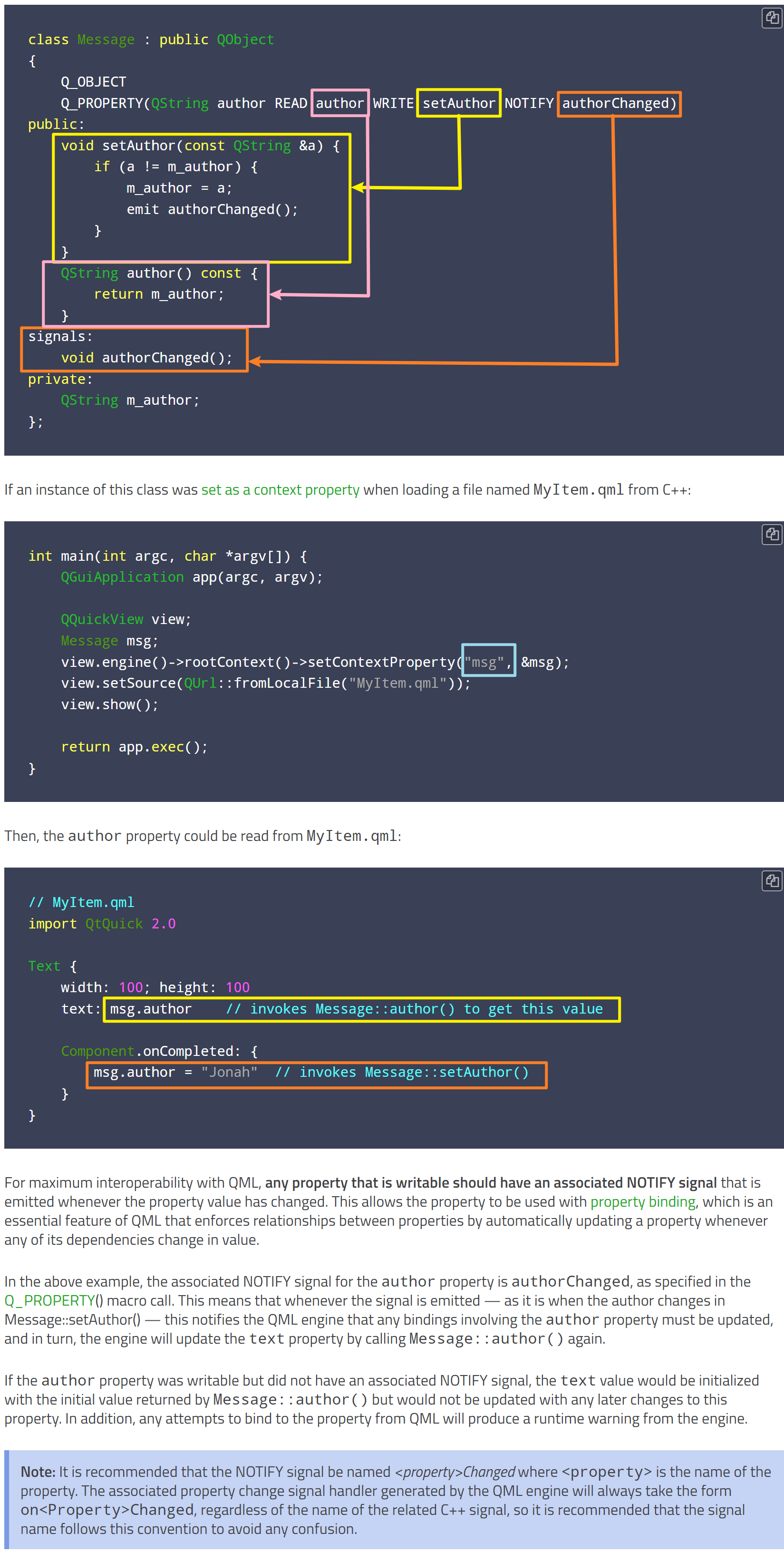
Task: Copy the MyItem.qml code block
Action: click(x=771, y=881)
